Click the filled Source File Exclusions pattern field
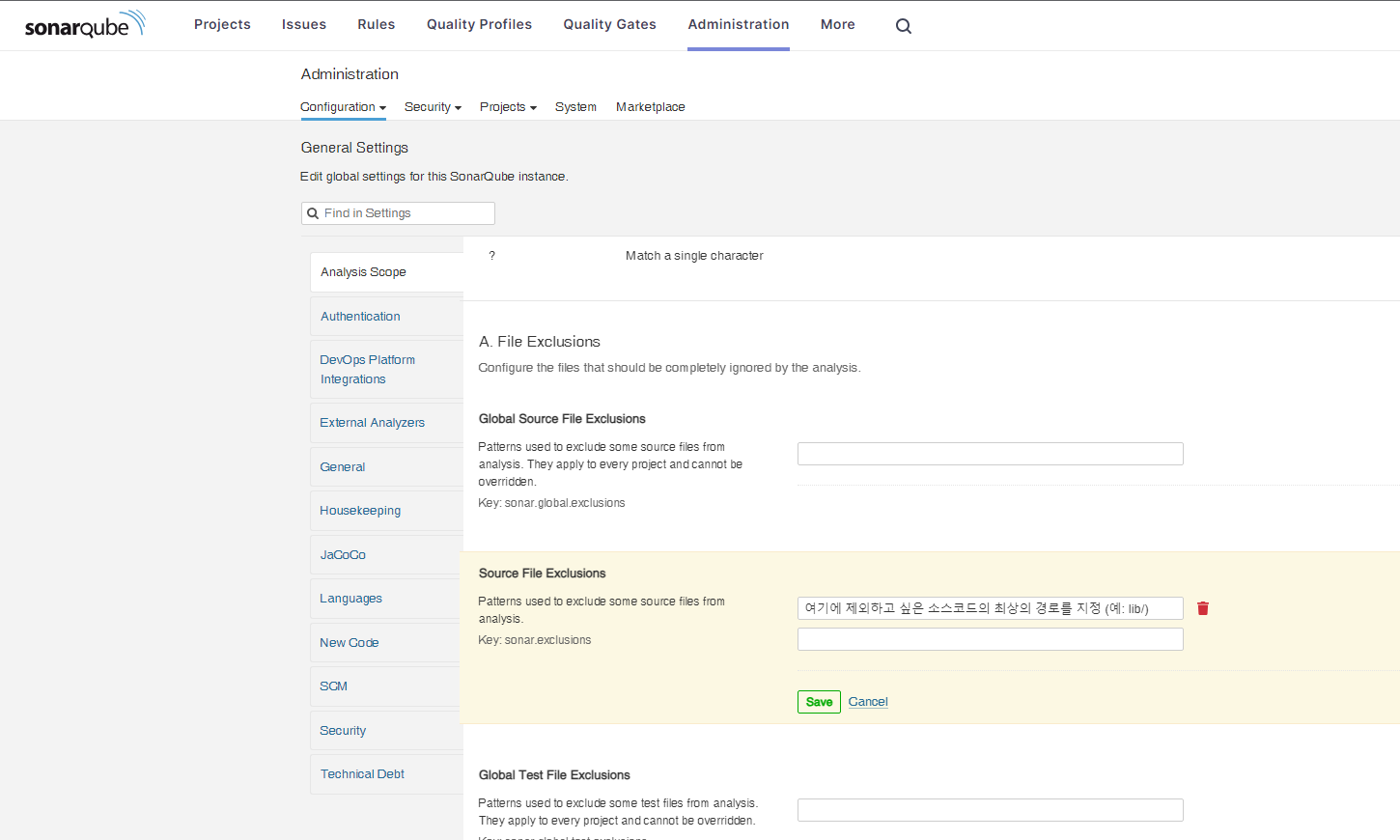The height and width of the screenshot is (840, 1400). tap(991, 608)
